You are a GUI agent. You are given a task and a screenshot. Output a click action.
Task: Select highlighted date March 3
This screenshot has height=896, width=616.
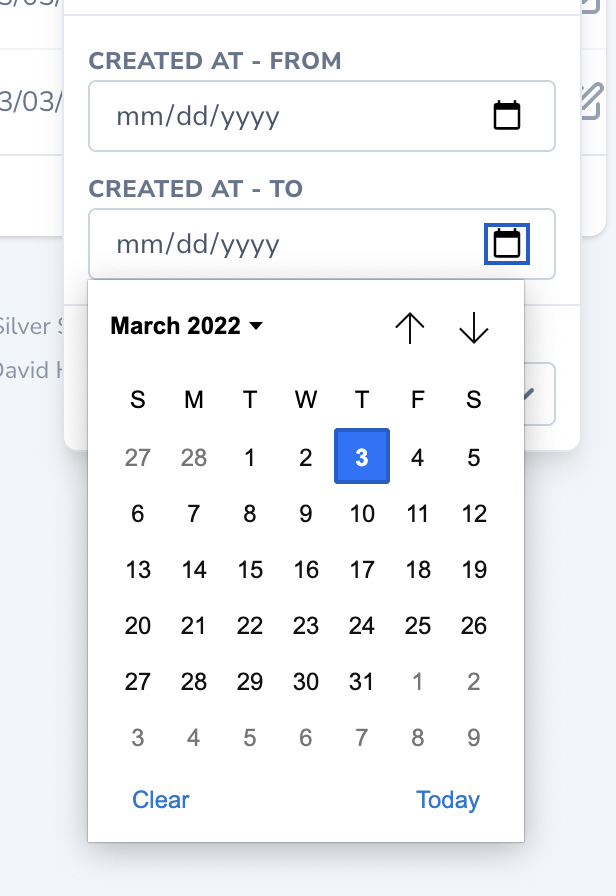pyautogui.click(x=362, y=458)
